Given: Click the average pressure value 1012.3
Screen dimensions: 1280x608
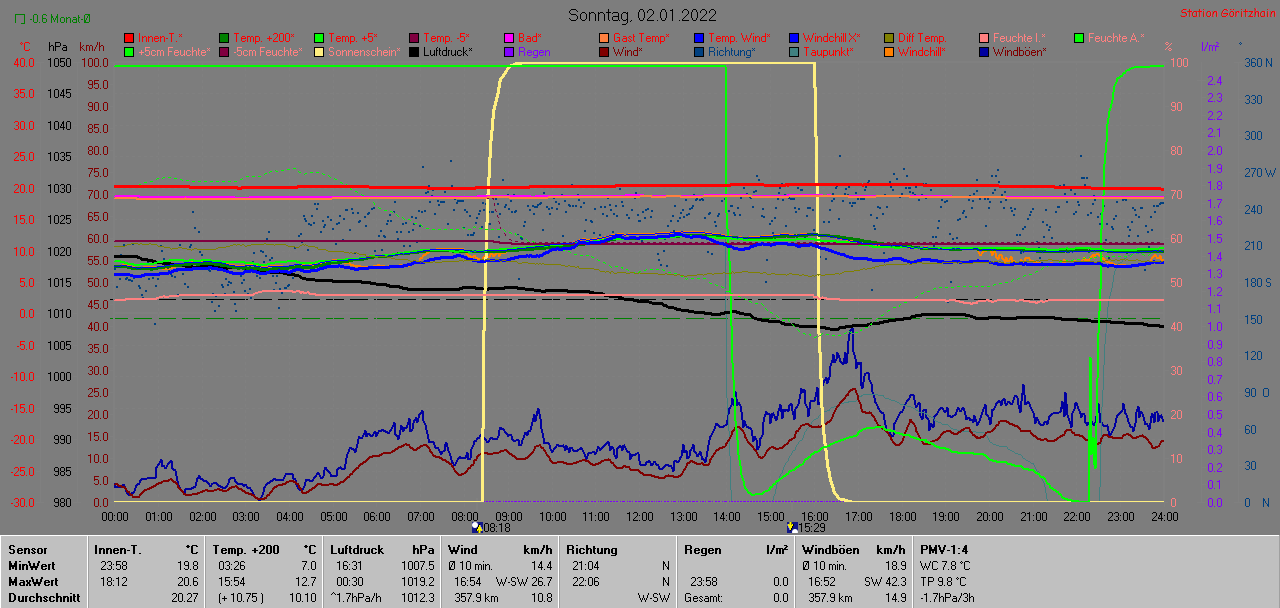Looking at the screenshot, I should tap(417, 598).
